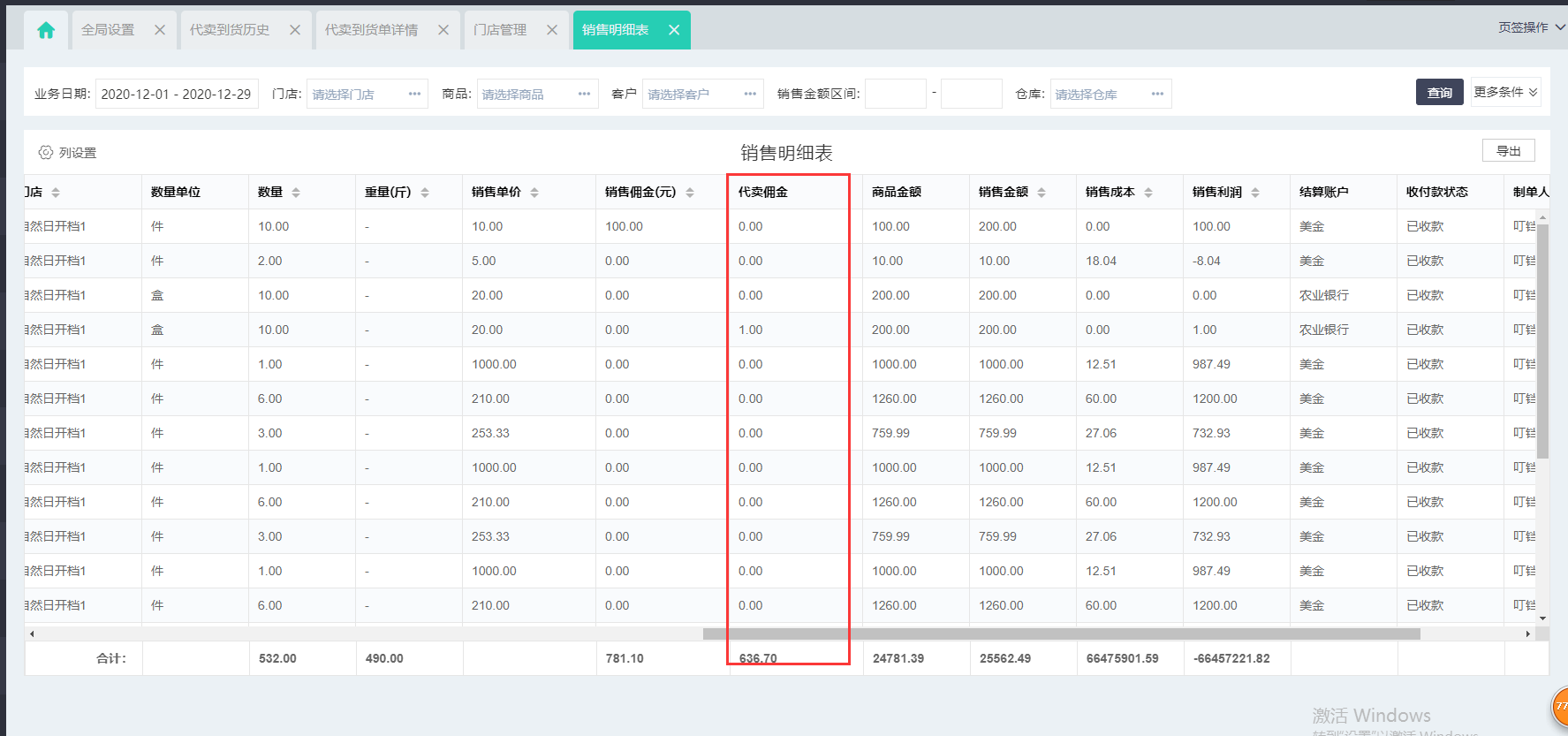The width and height of the screenshot is (1568, 736).
Task: Click the 销售明细表 table title
Action: (x=786, y=153)
